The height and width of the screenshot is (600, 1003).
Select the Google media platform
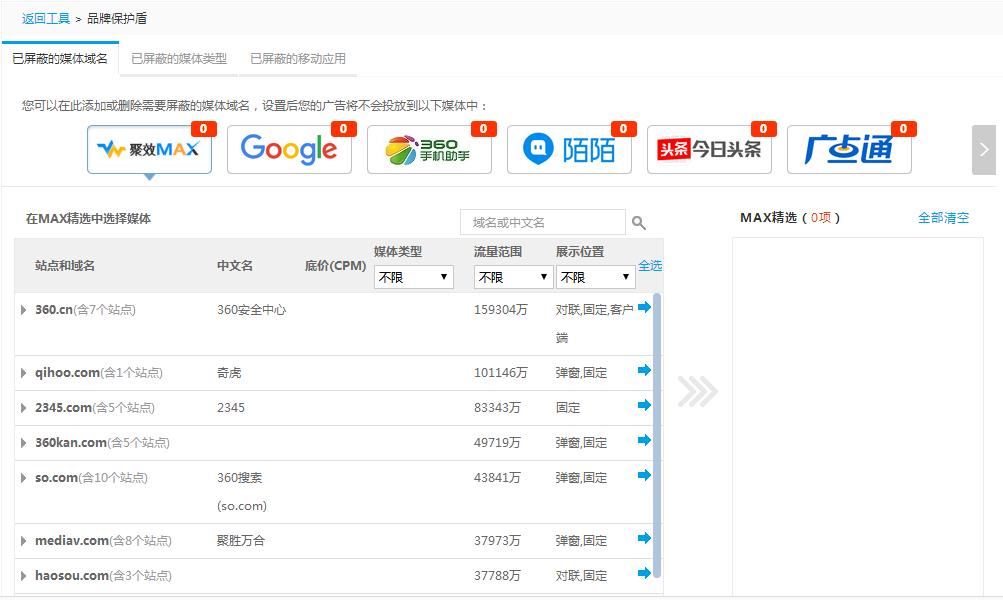click(289, 150)
